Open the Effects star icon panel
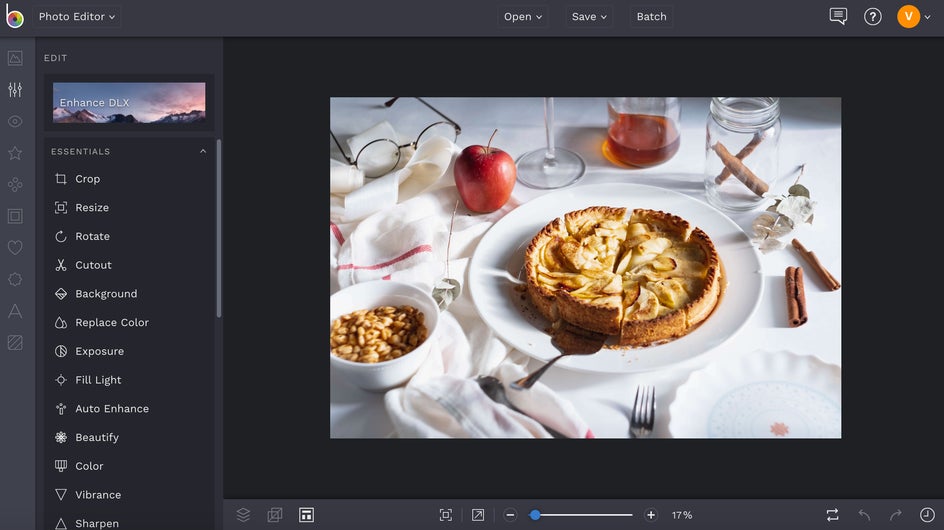This screenshot has height=530, width=944. point(15,153)
